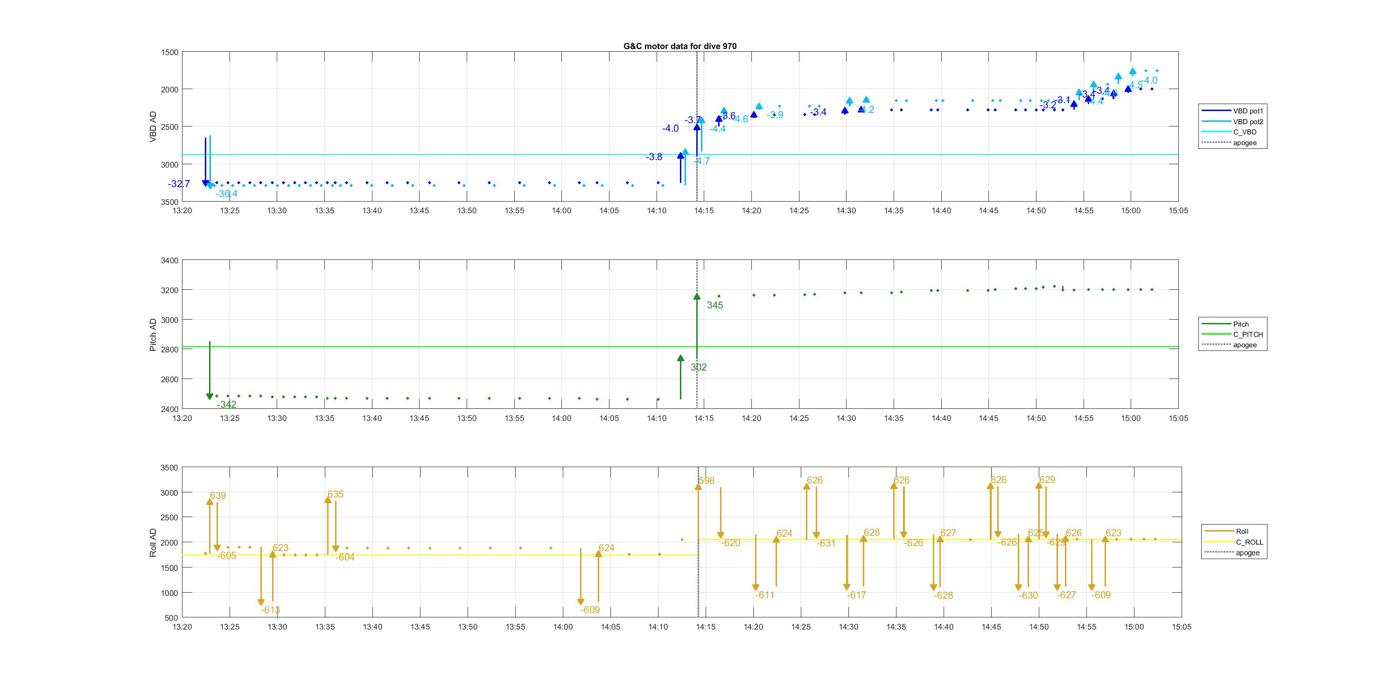Click the title 'G&C motor data for dive 970'
Screen dimensions: 1400x693
(680, 46)
